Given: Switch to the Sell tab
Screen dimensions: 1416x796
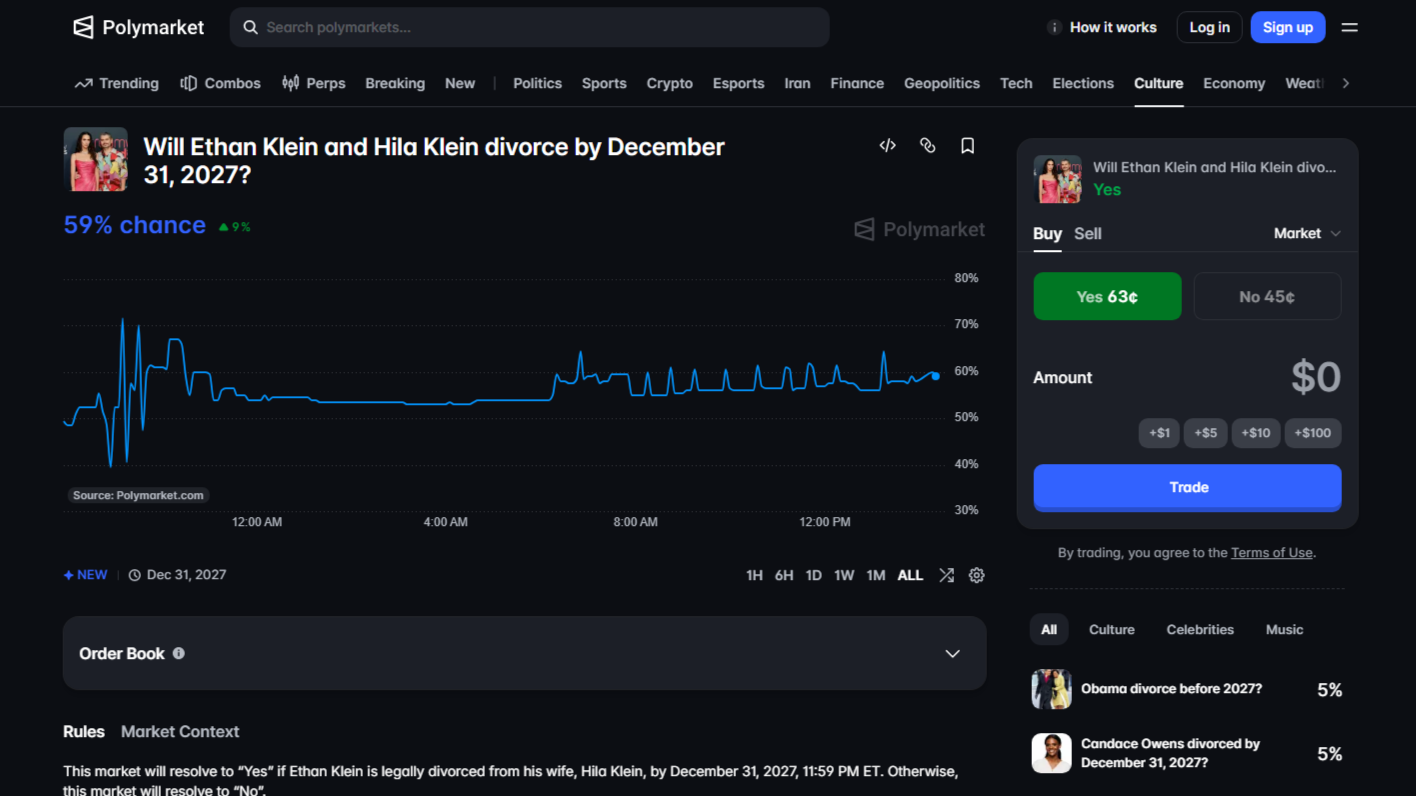Looking at the screenshot, I should pos(1087,233).
